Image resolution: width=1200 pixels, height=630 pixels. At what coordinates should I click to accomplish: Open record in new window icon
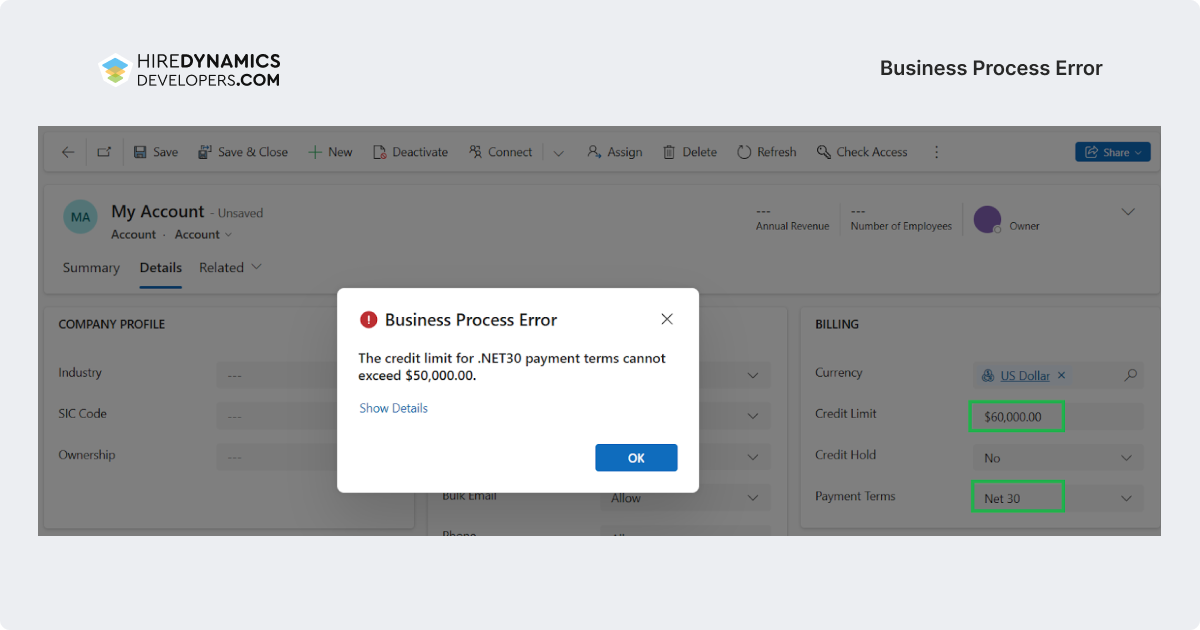coord(104,152)
